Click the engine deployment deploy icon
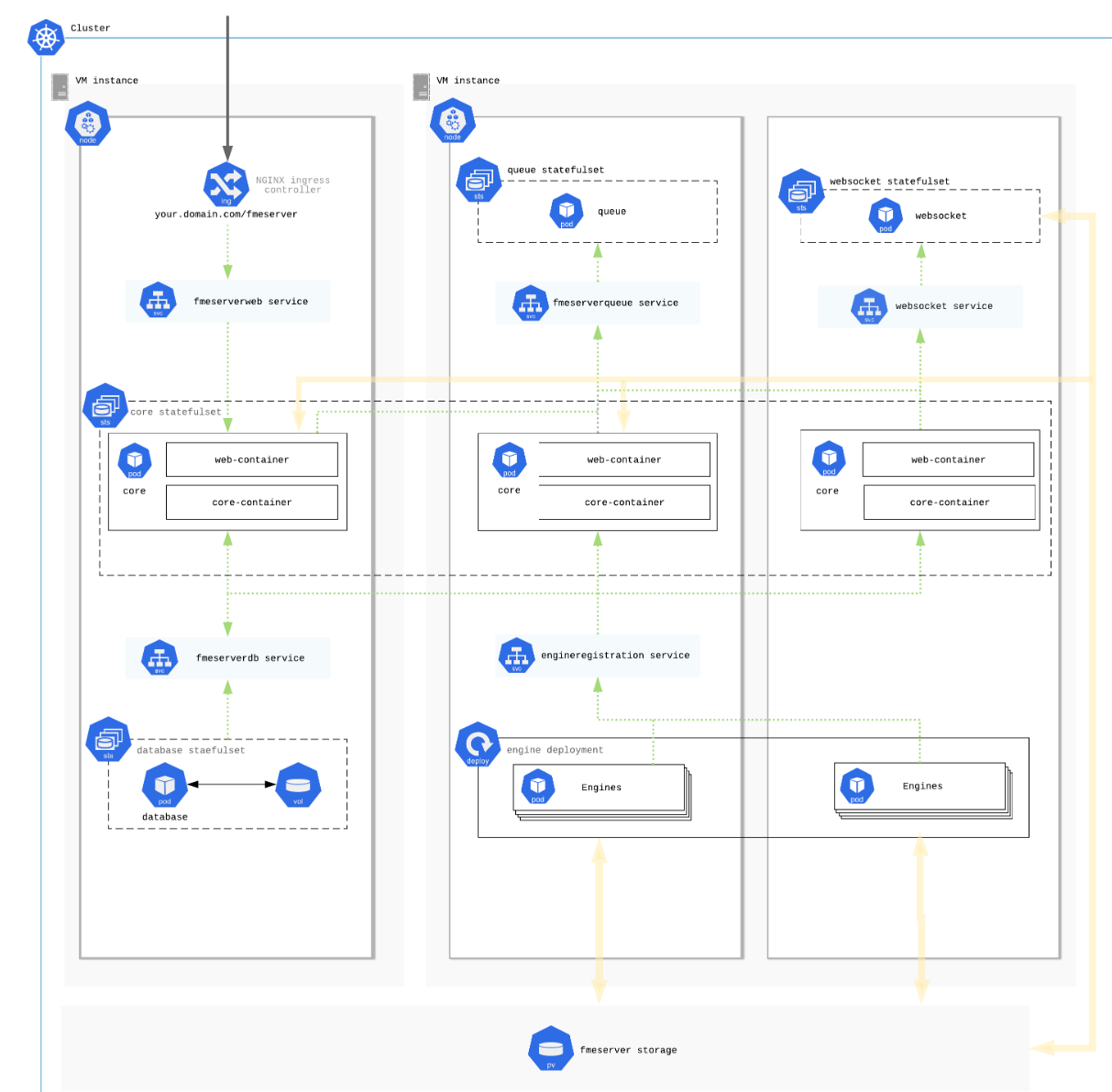1112x1092 pixels. 478,745
